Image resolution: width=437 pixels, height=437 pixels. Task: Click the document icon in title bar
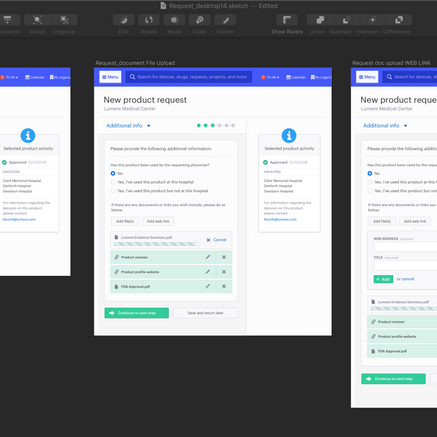coord(163,6)
